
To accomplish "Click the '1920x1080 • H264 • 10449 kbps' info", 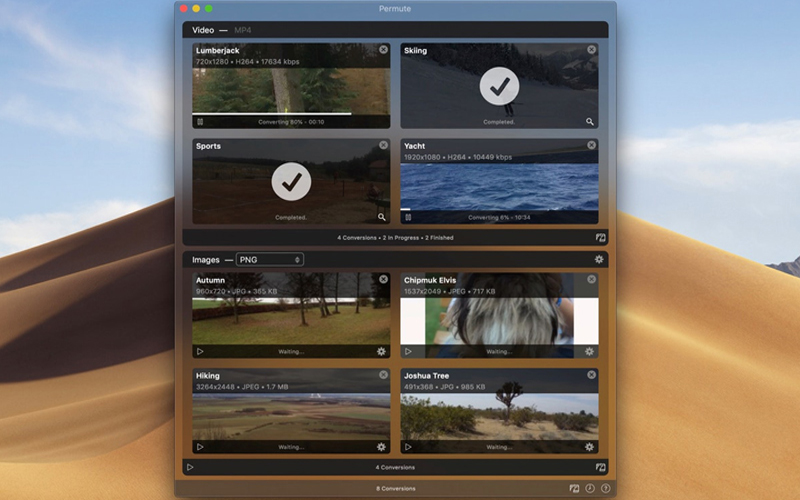I will [458, 157].
